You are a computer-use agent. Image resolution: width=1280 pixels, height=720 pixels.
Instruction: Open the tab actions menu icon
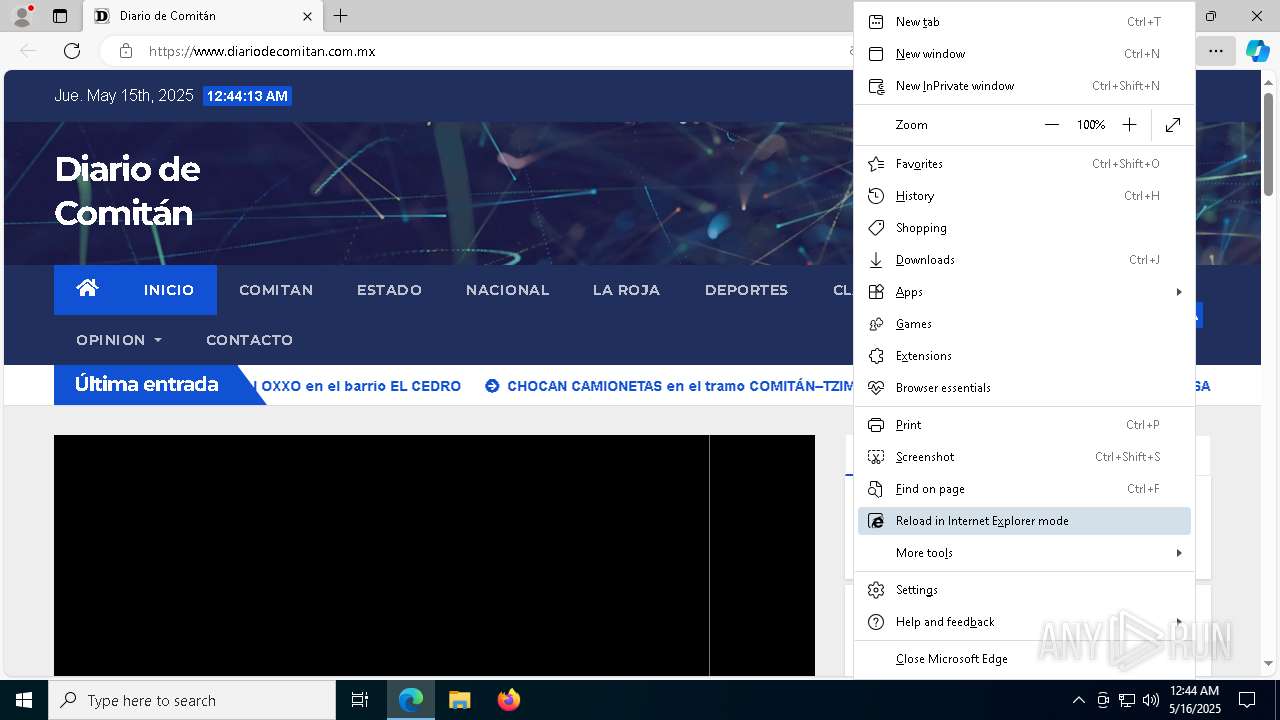click(60, 16)
